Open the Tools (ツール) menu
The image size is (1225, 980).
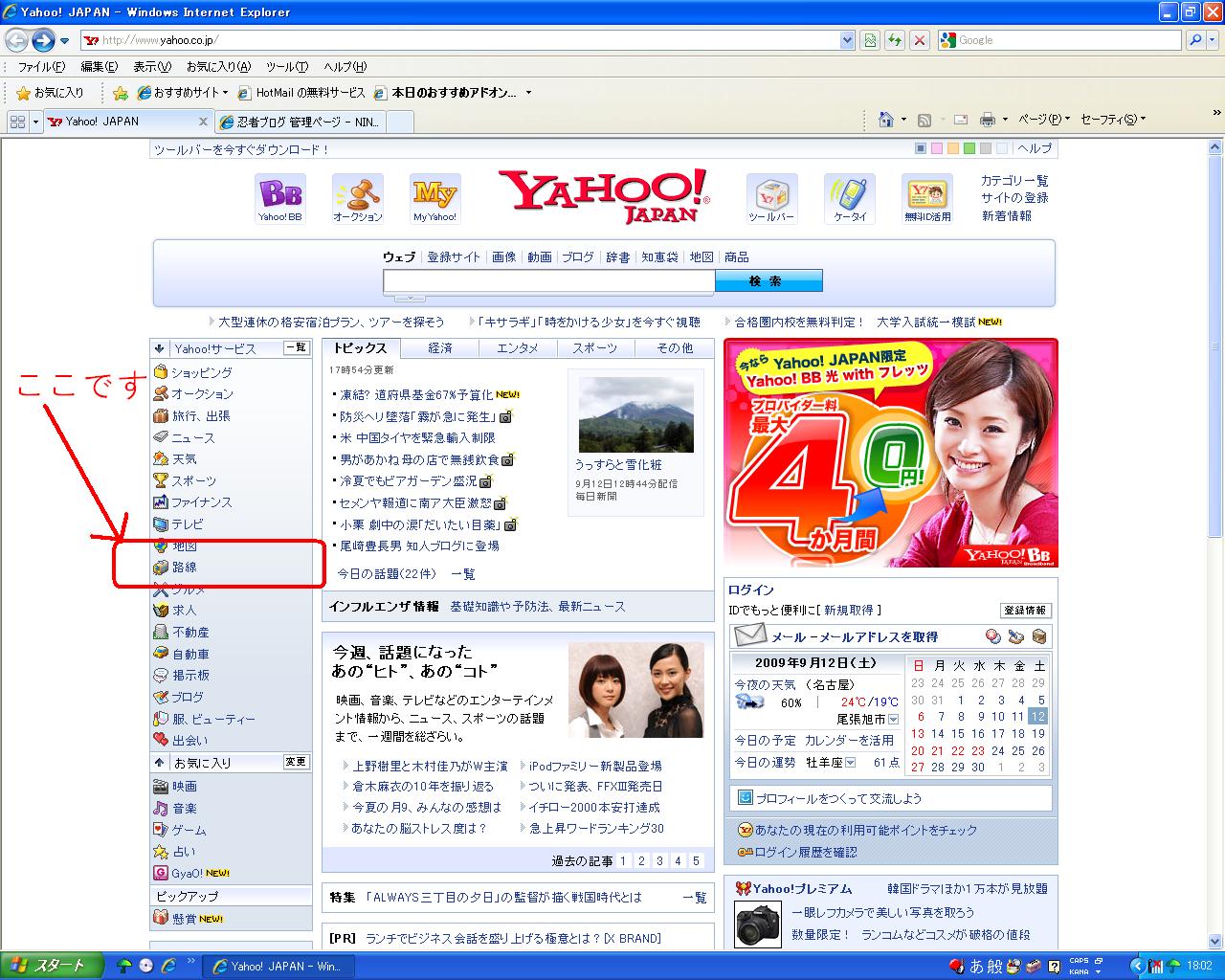pos(287,67)
